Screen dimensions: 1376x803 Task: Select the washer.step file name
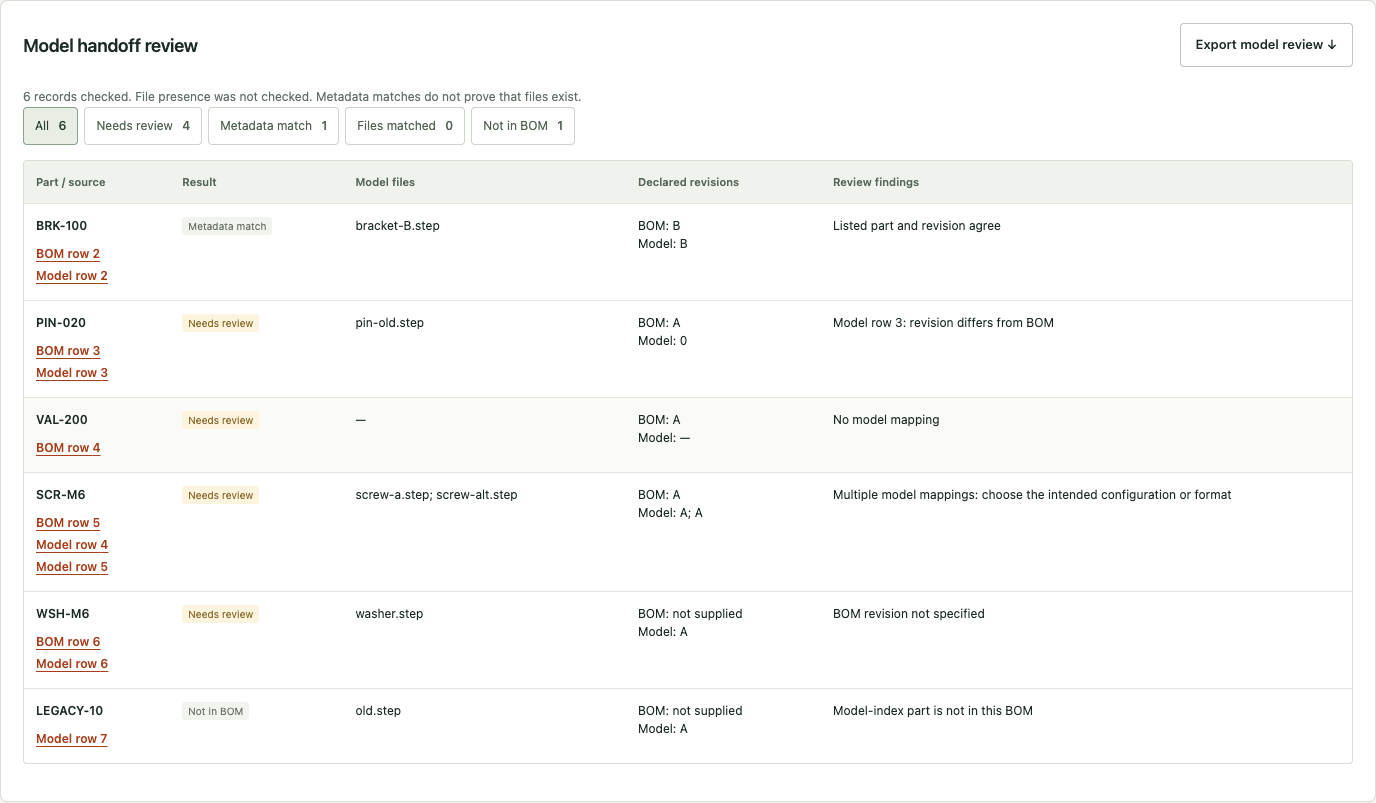click(x=390, y=614)
